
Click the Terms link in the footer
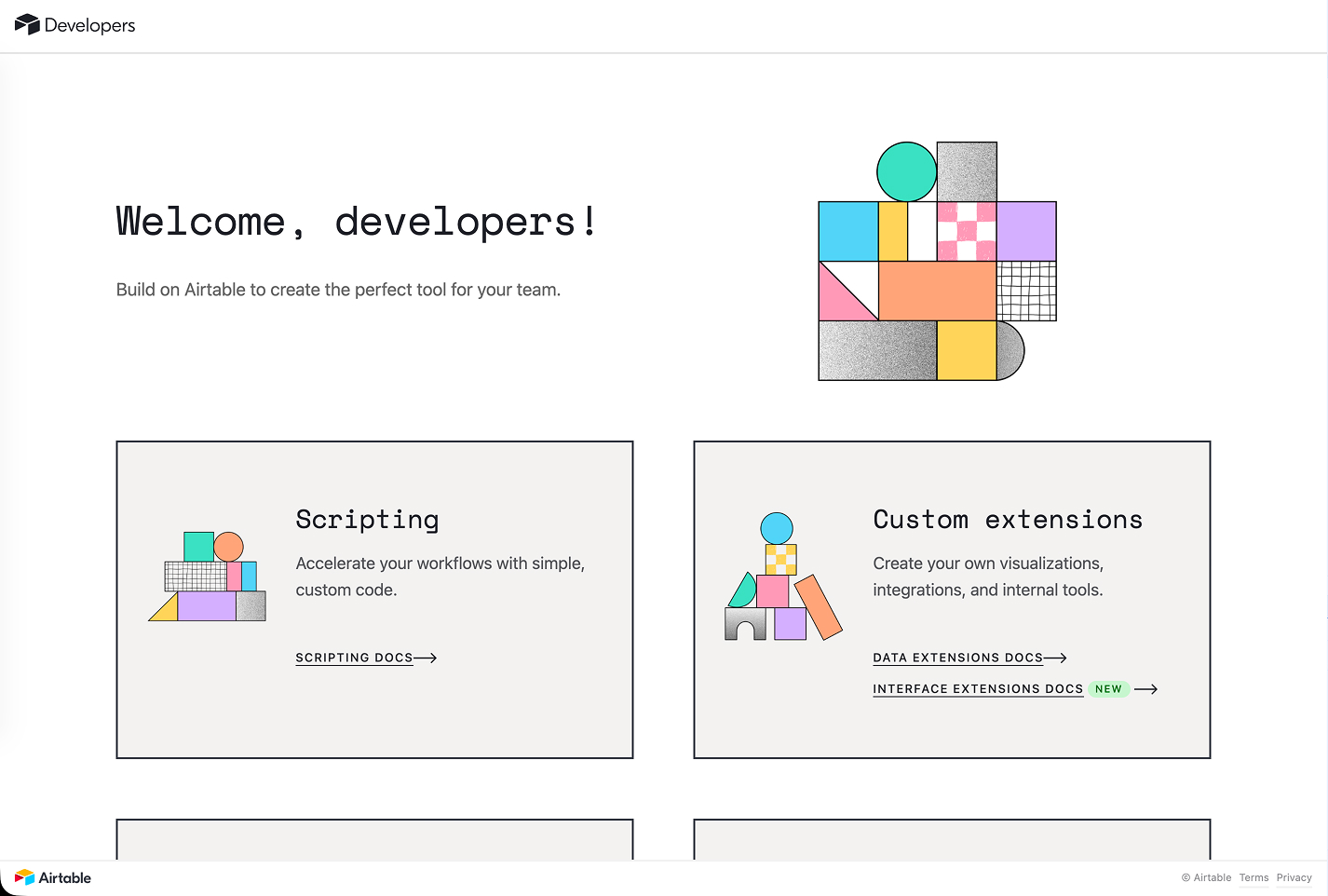(x=1253, y=877)
